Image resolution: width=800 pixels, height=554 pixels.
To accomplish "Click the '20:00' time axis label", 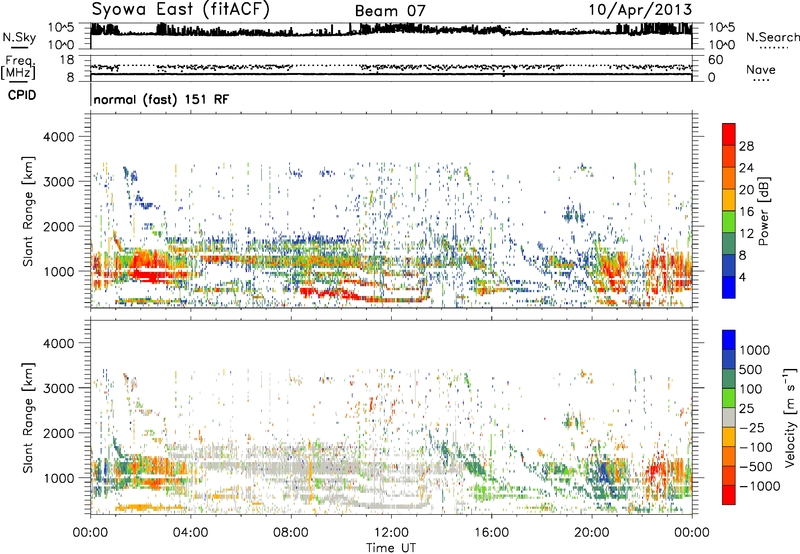I will pyautogui.click(x=592, y=533).
